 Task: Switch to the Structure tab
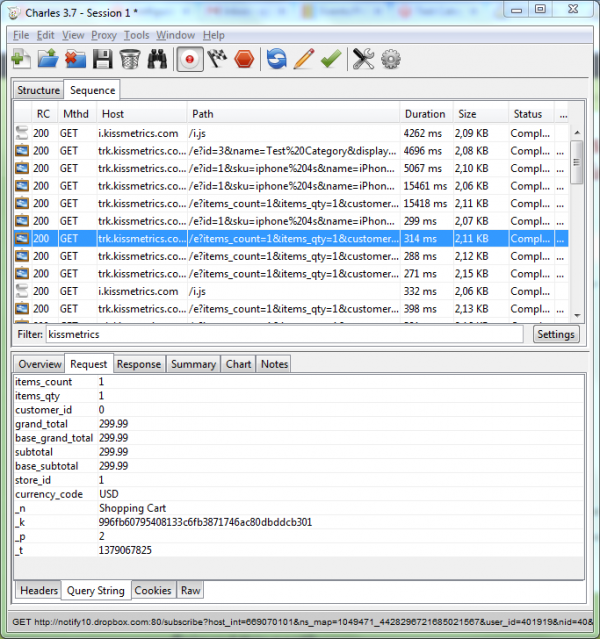(x=38, y=90)
